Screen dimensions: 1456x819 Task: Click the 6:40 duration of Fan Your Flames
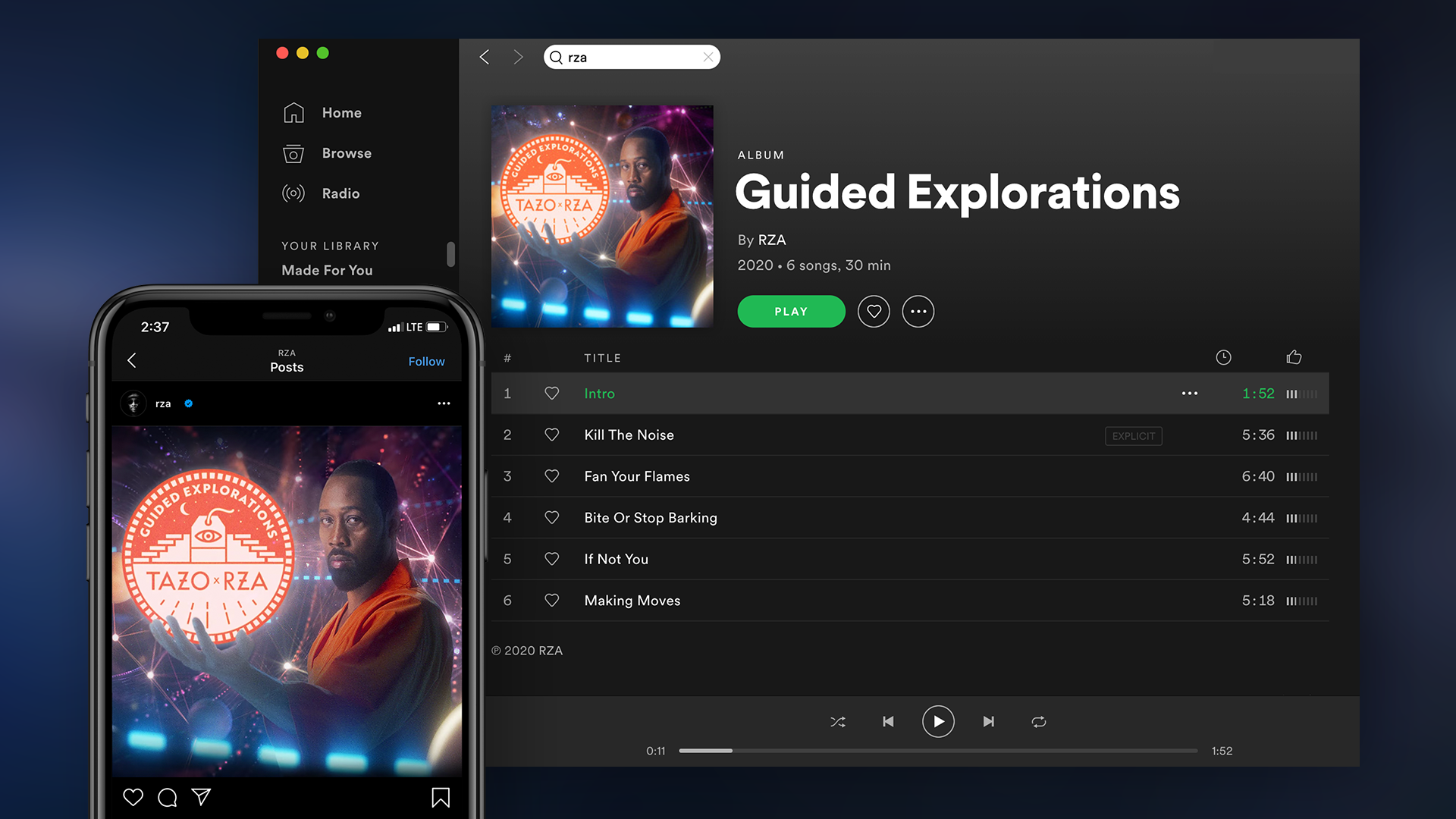pos(1258,476)
